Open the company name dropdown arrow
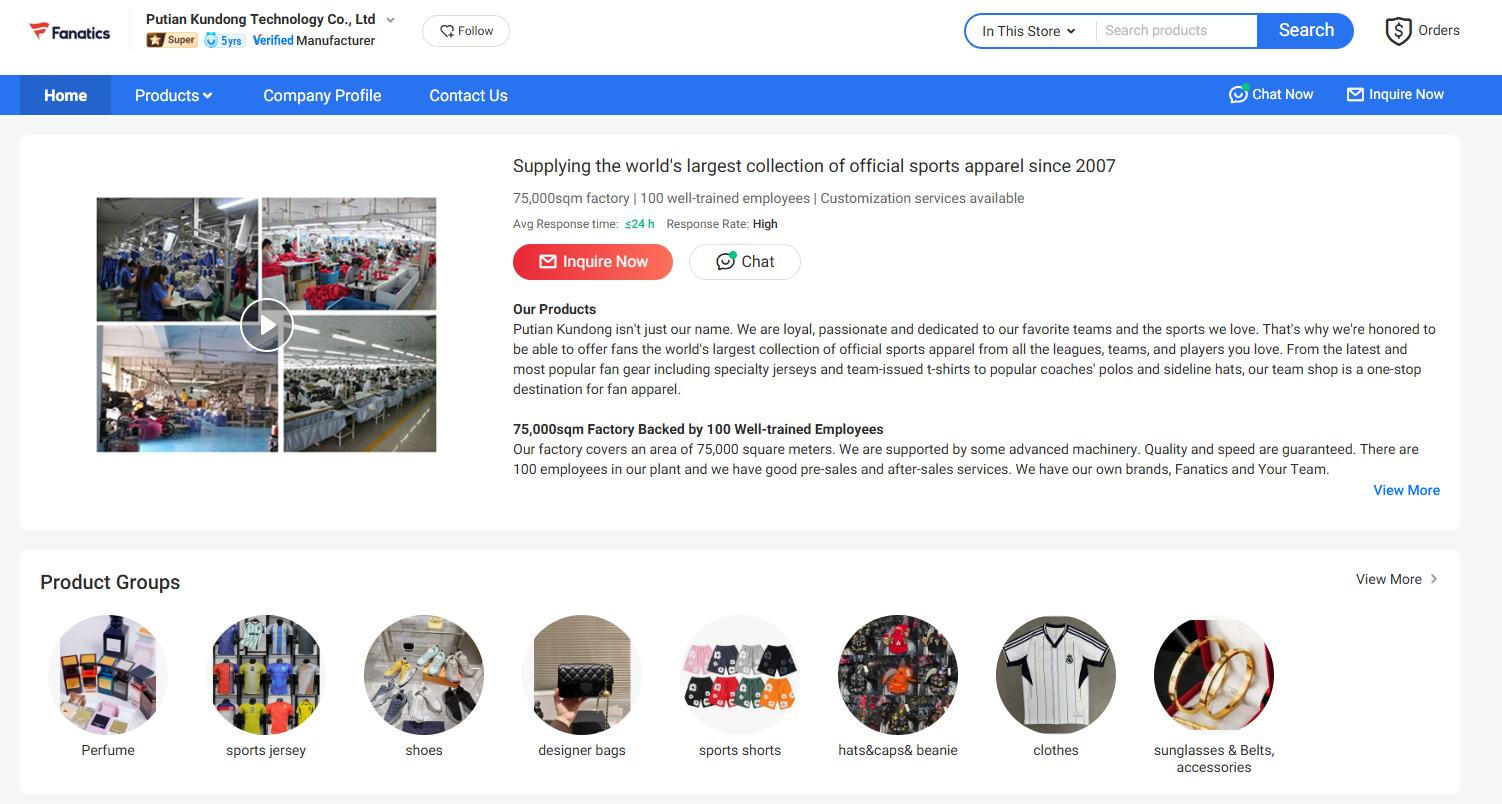1502x804 pixels. click(x=390, y=19)
